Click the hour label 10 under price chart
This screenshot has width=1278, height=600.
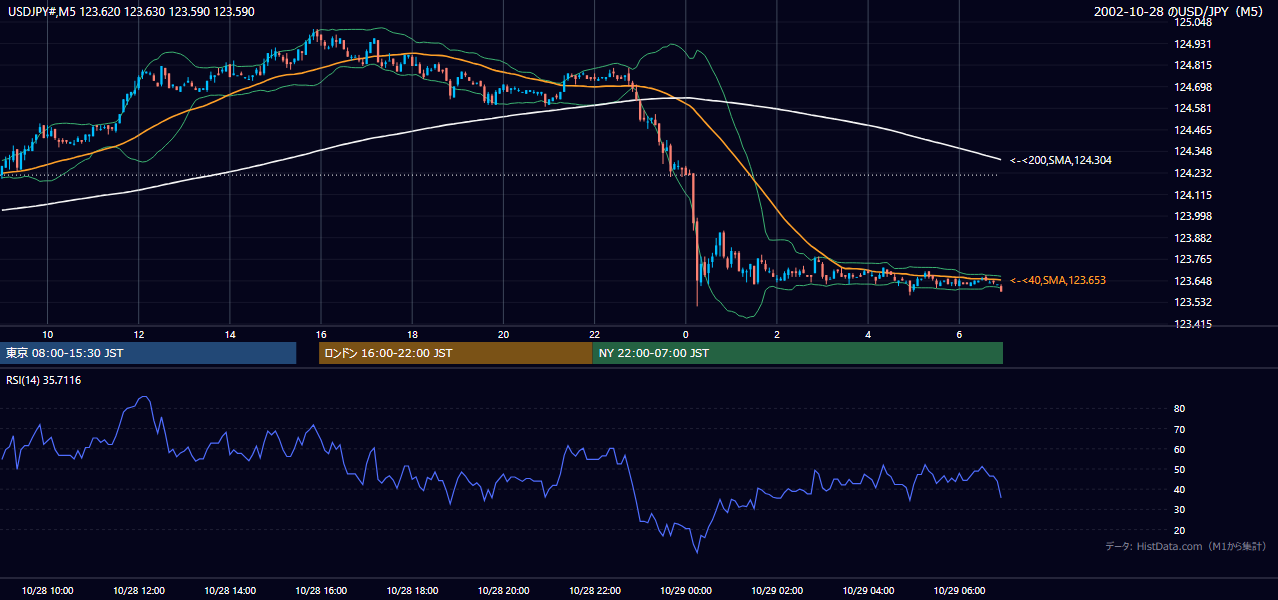(47, 333)
